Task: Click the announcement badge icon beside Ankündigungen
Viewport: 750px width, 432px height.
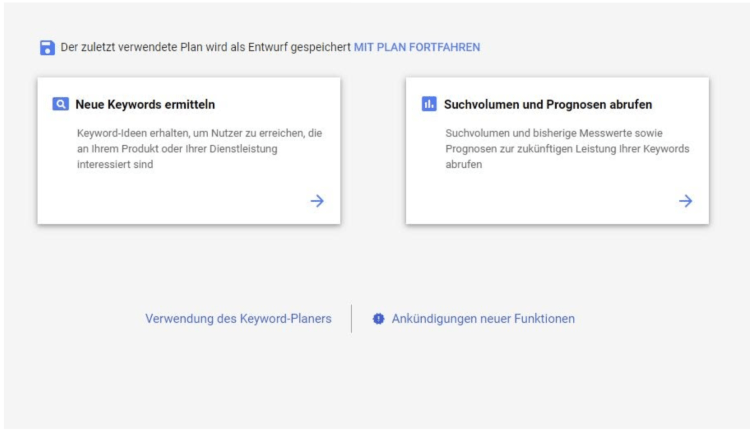Action: pyautogui.click(x=378, y=319)
